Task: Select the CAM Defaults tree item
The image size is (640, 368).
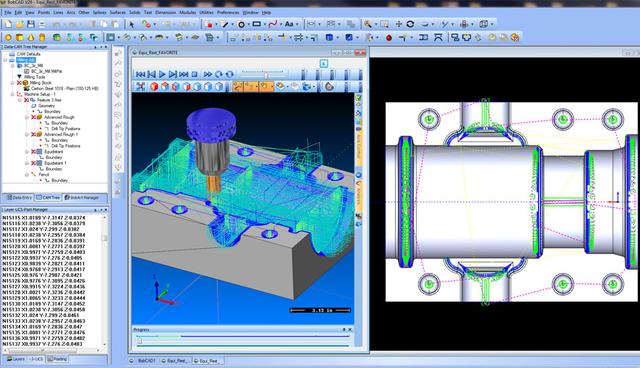Action: pos(29,54)
